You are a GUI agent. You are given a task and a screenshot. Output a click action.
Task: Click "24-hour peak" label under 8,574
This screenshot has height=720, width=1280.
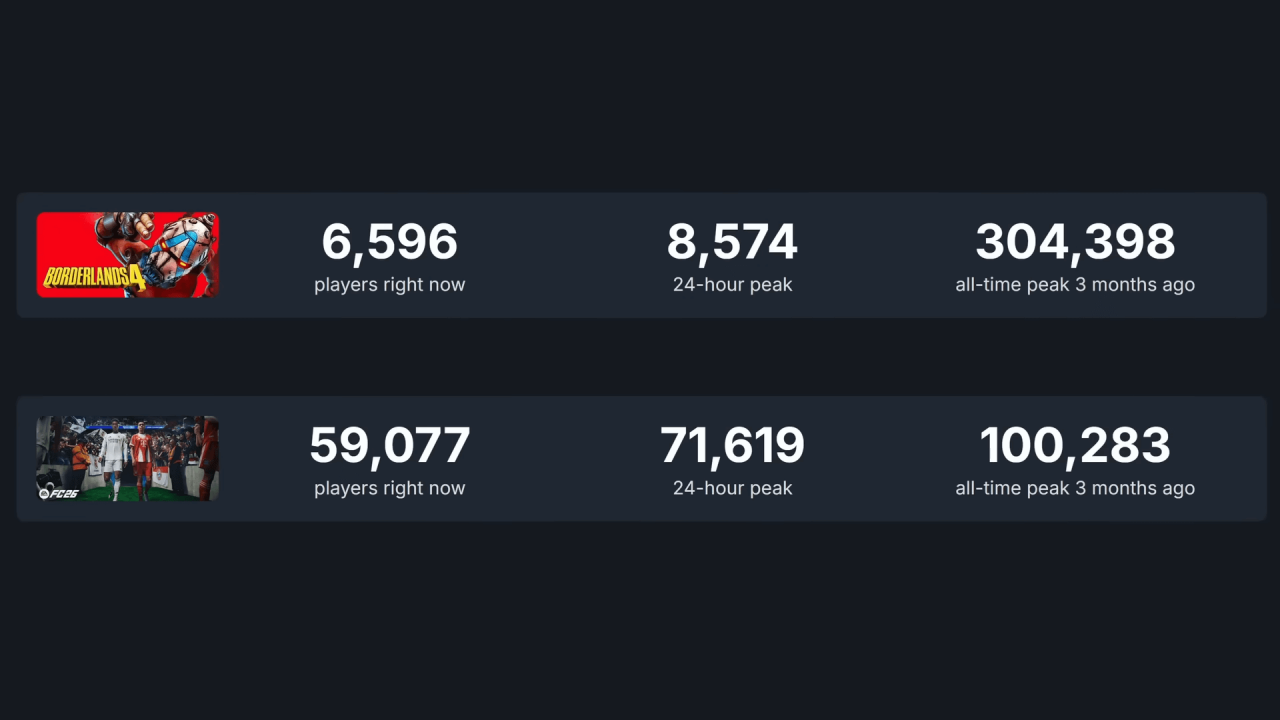click(x=732, y=285)
